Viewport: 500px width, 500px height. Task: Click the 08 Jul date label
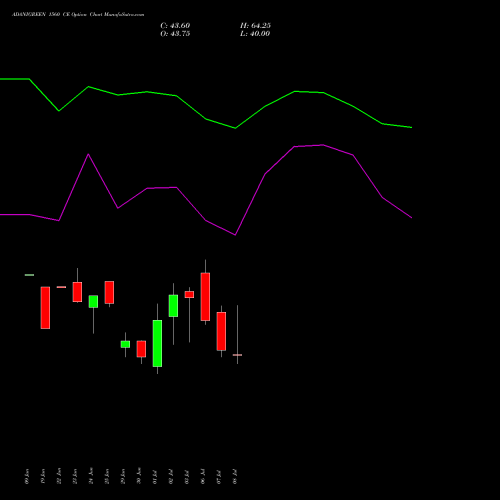coord(235,477)
